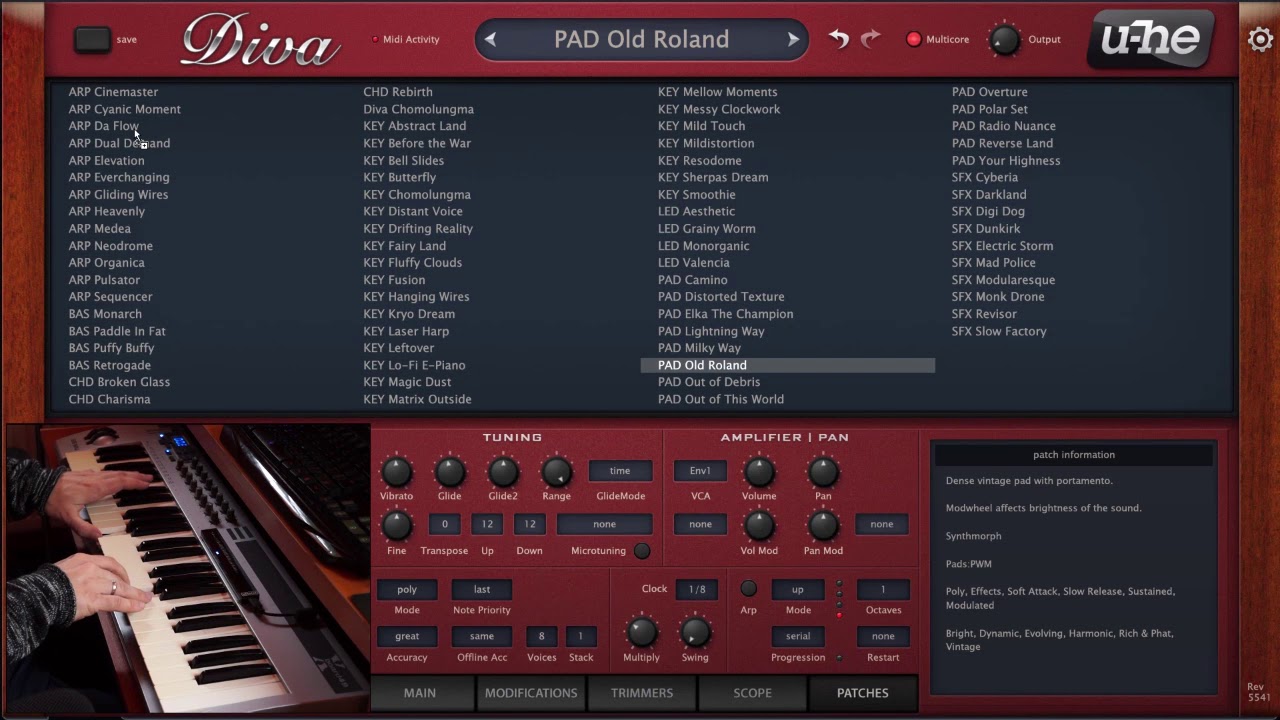The width and height of the screenshot is (1280, 720).
Task: Load the PAD Milky Way patch
Action: pyautogui.click(x=699, y=348)
